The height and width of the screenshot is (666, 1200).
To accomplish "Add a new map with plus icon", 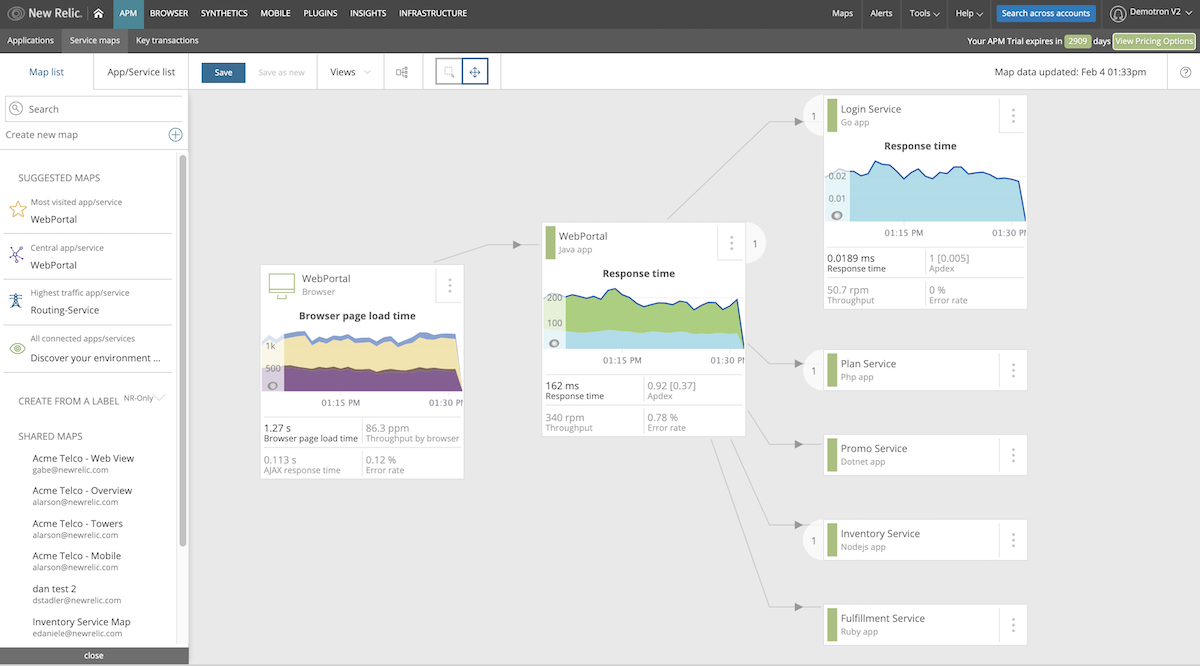I will (x=175, y=135).
